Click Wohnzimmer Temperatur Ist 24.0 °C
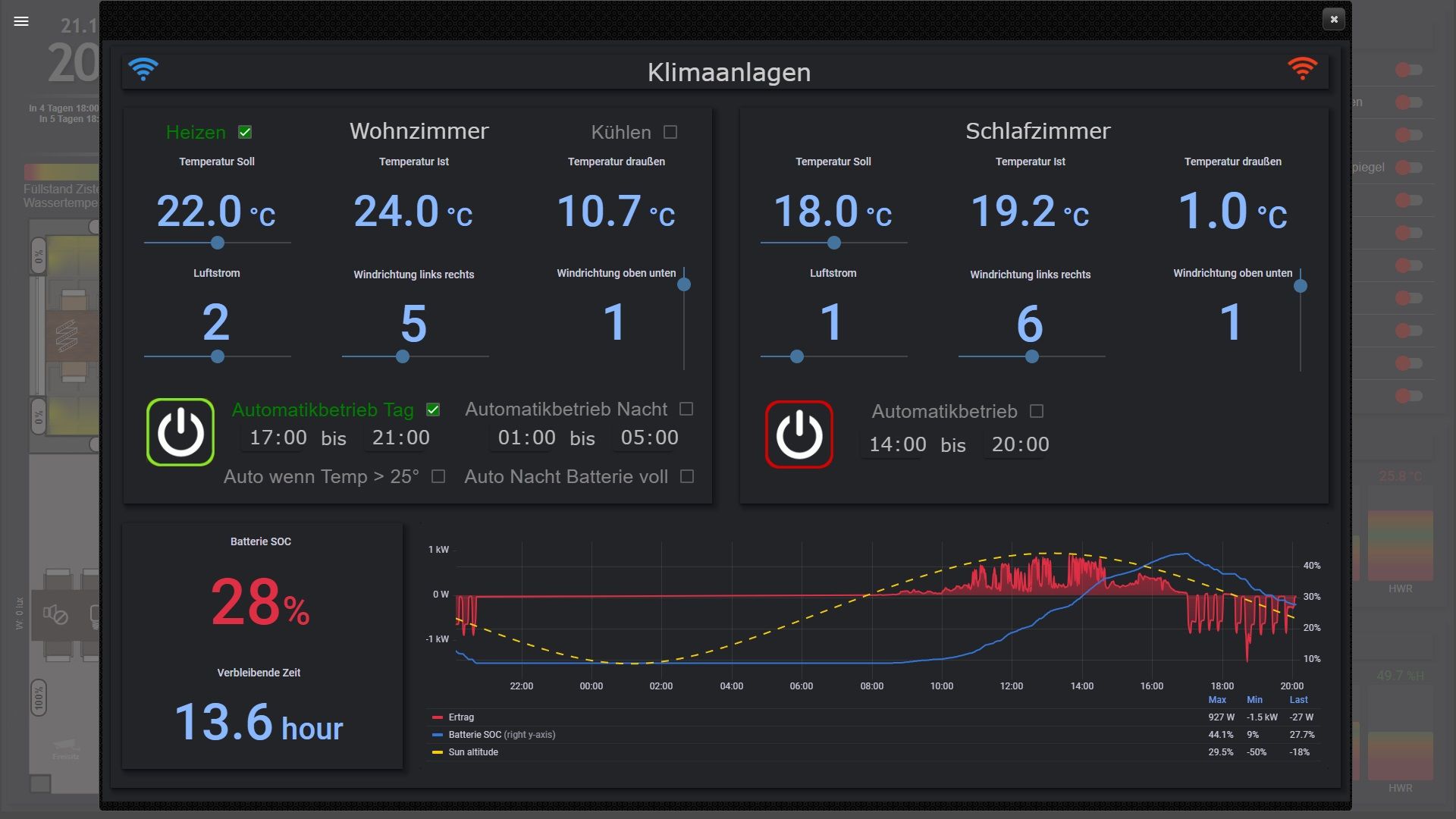Viewport: 1456px width, 819px height. (413, 212)
